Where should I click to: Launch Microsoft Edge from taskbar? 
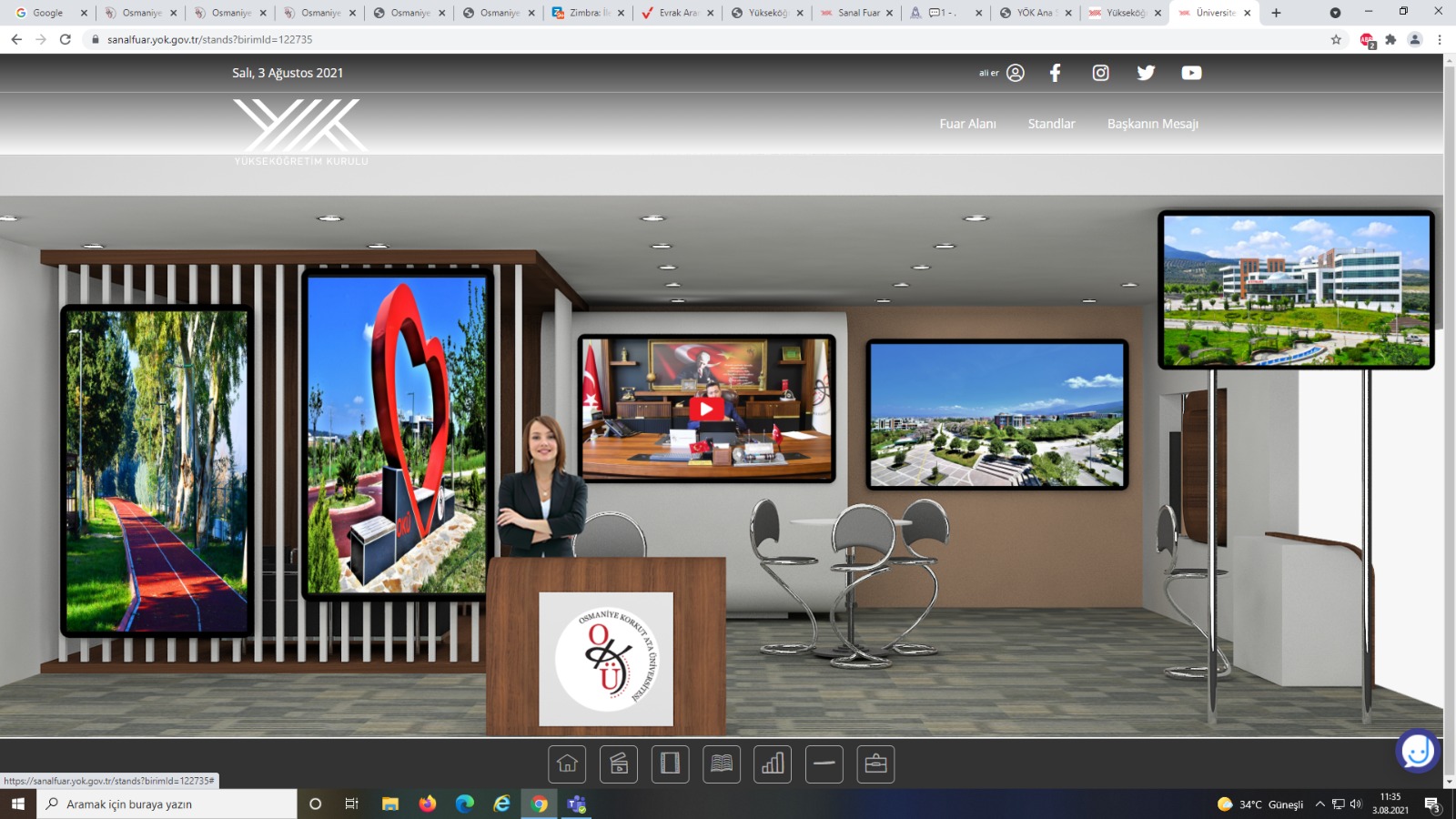(465, 804)
